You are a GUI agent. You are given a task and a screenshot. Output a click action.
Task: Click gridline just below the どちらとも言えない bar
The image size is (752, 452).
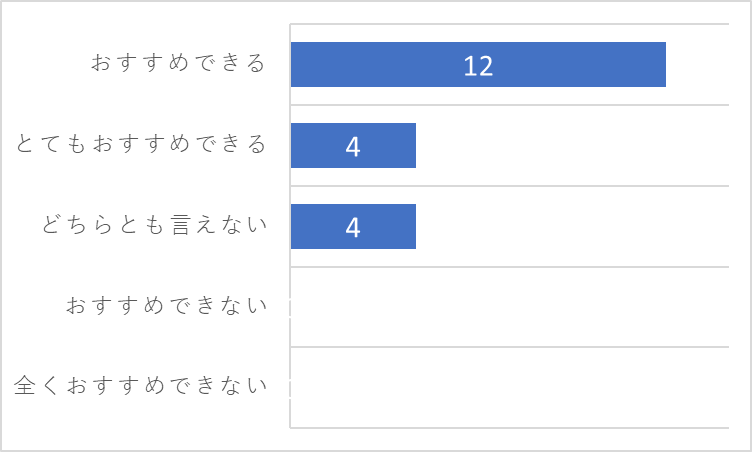[x=509, y=267]
